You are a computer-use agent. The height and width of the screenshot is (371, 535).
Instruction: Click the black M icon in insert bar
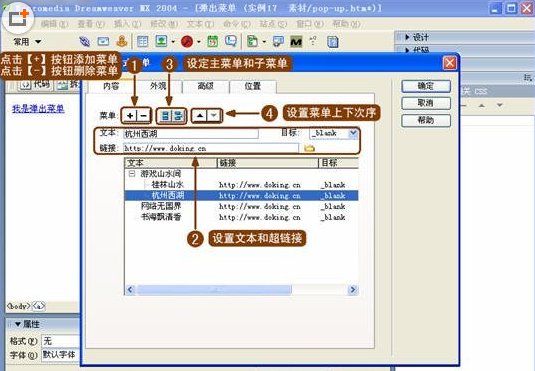(296, 42)
